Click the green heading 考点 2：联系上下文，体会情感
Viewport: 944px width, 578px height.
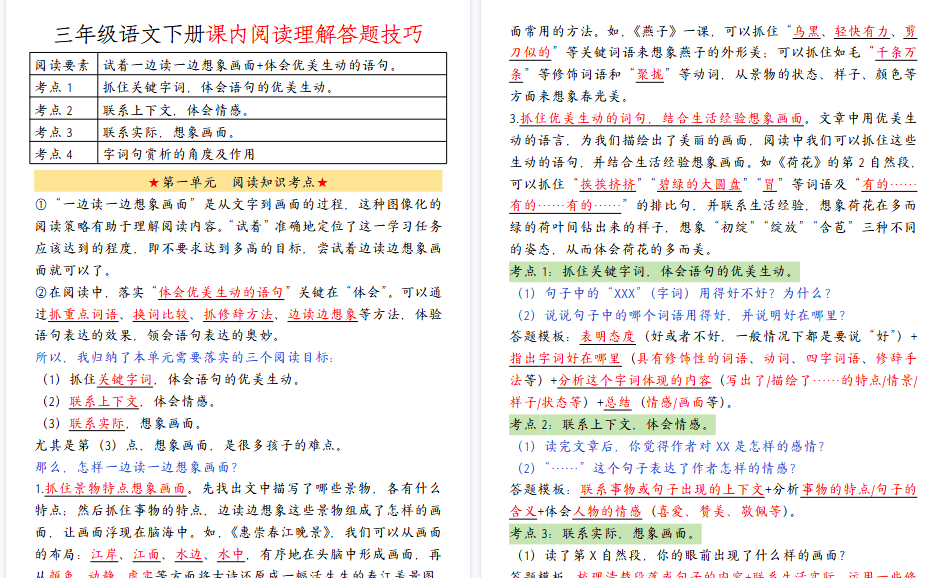612,424
